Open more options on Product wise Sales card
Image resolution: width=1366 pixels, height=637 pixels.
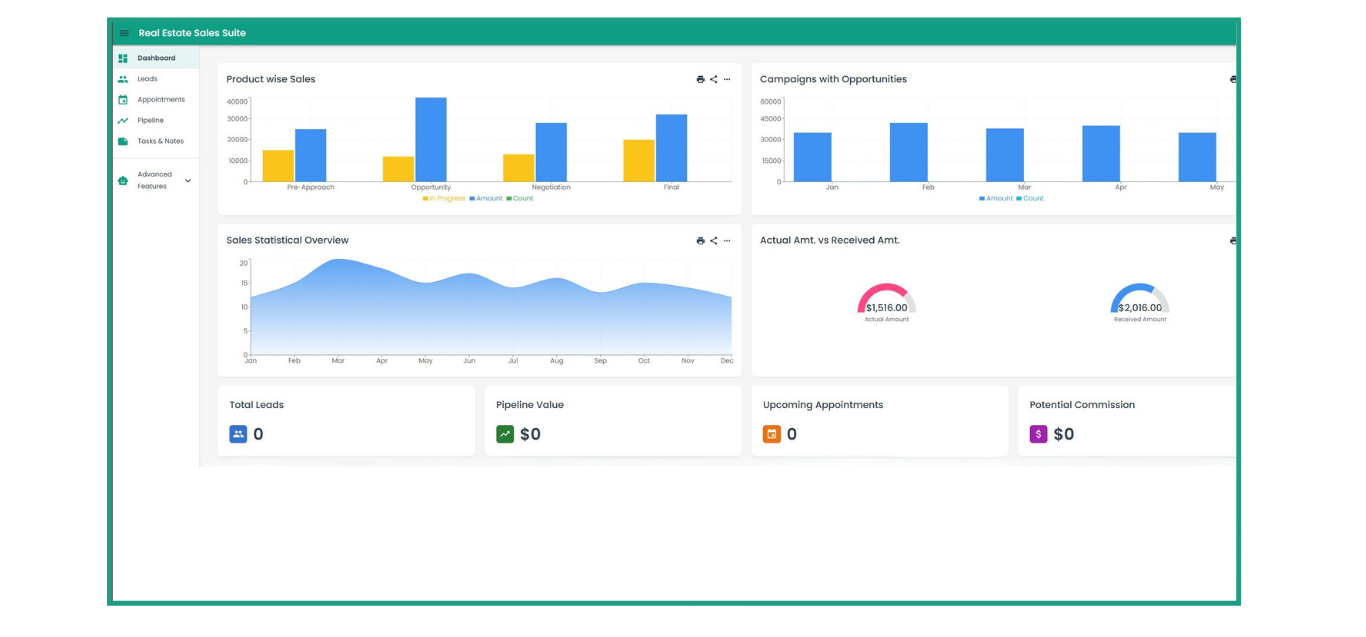click(x=727, y=79)
